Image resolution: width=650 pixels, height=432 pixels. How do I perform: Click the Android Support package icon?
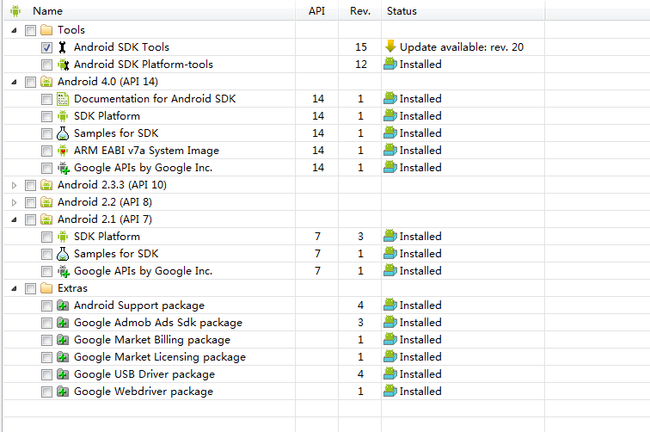pos(63,306)
